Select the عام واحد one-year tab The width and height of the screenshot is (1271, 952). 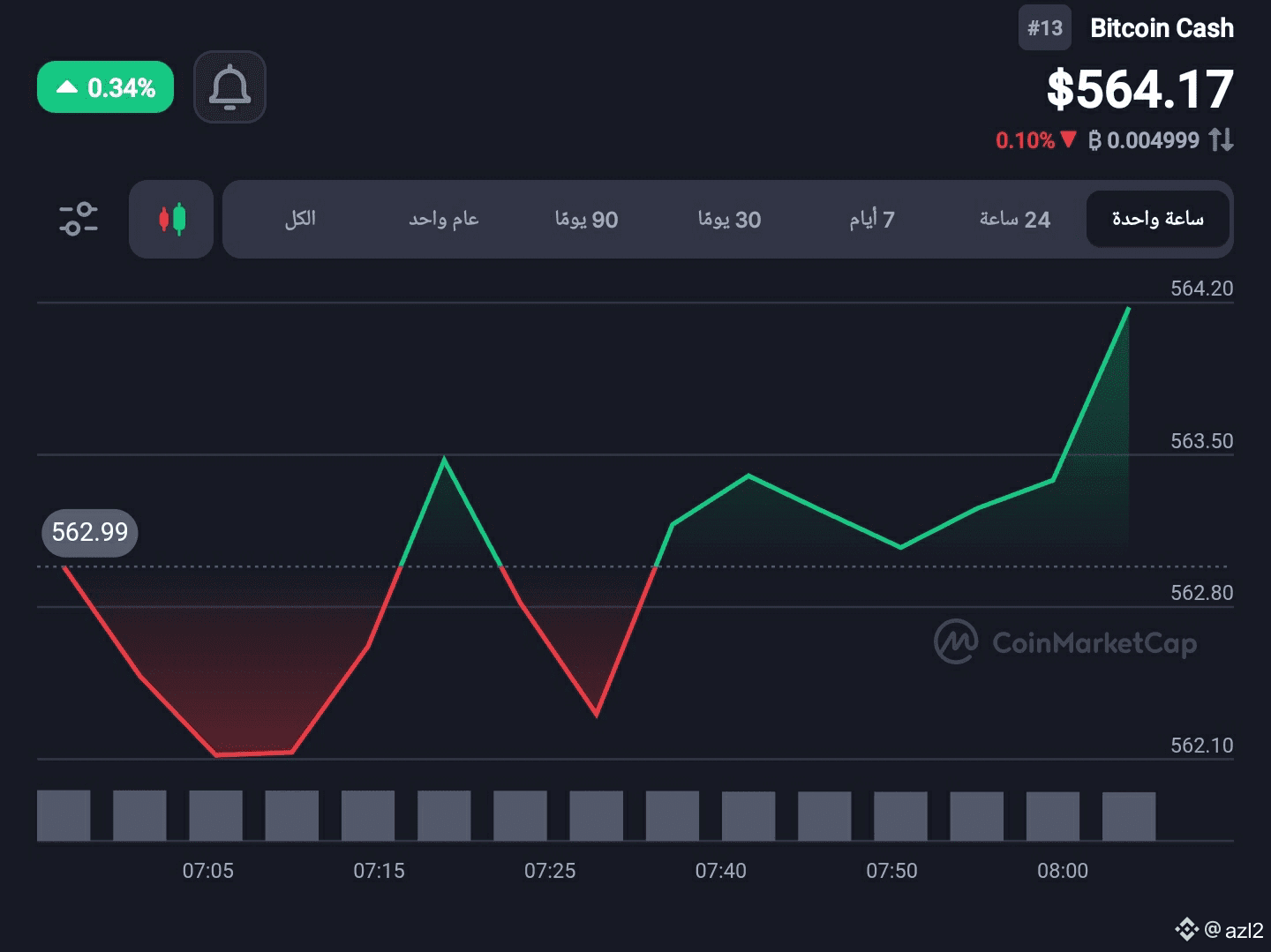[x=443, y=219]
